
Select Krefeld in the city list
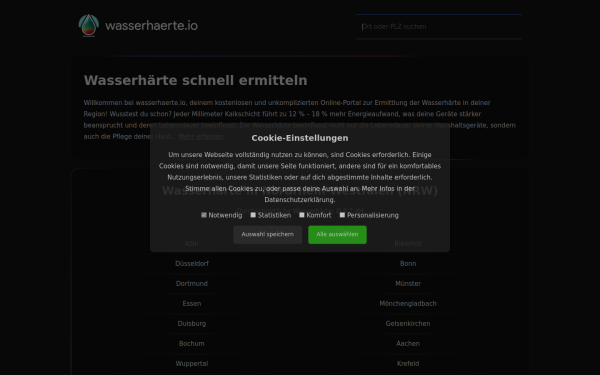tap(408, 364)
